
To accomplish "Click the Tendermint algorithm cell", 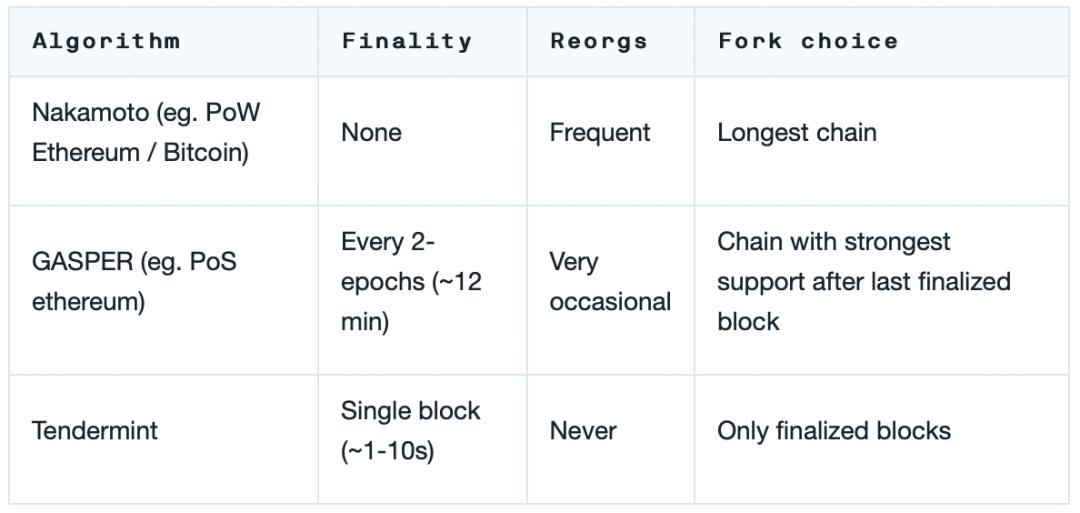I will [95, 431].
